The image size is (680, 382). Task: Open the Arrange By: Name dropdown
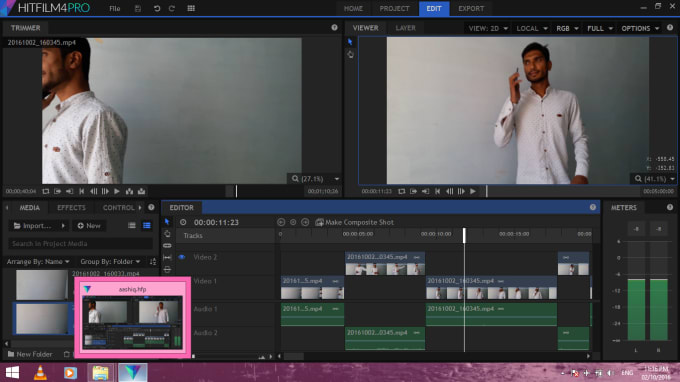pos(38,261)
